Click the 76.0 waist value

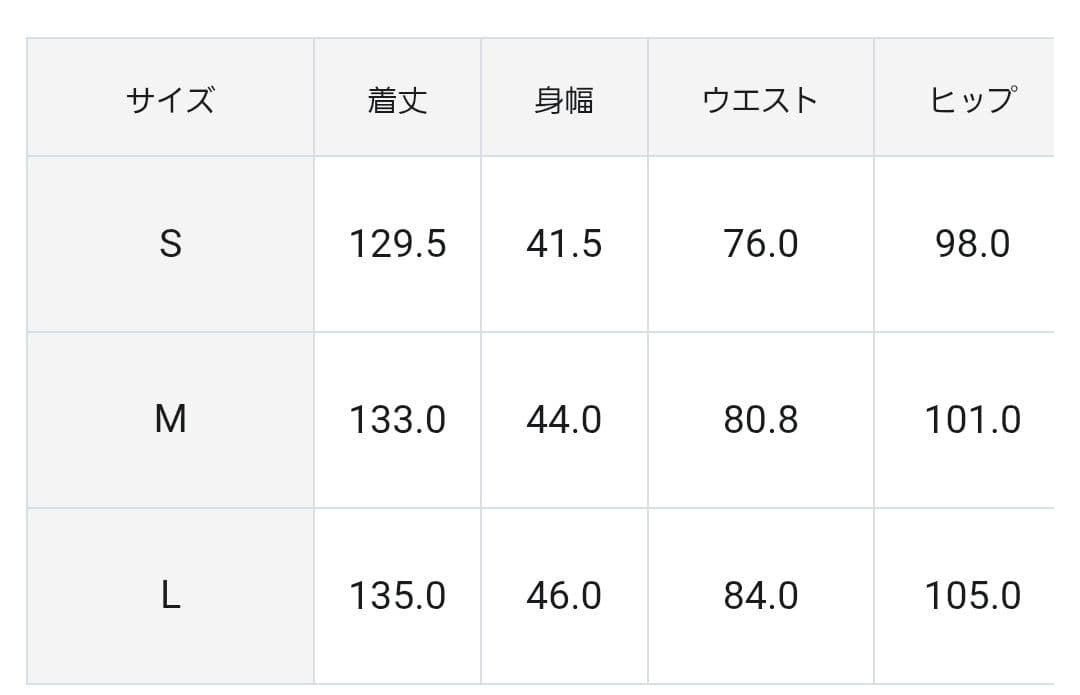(760, 244)
